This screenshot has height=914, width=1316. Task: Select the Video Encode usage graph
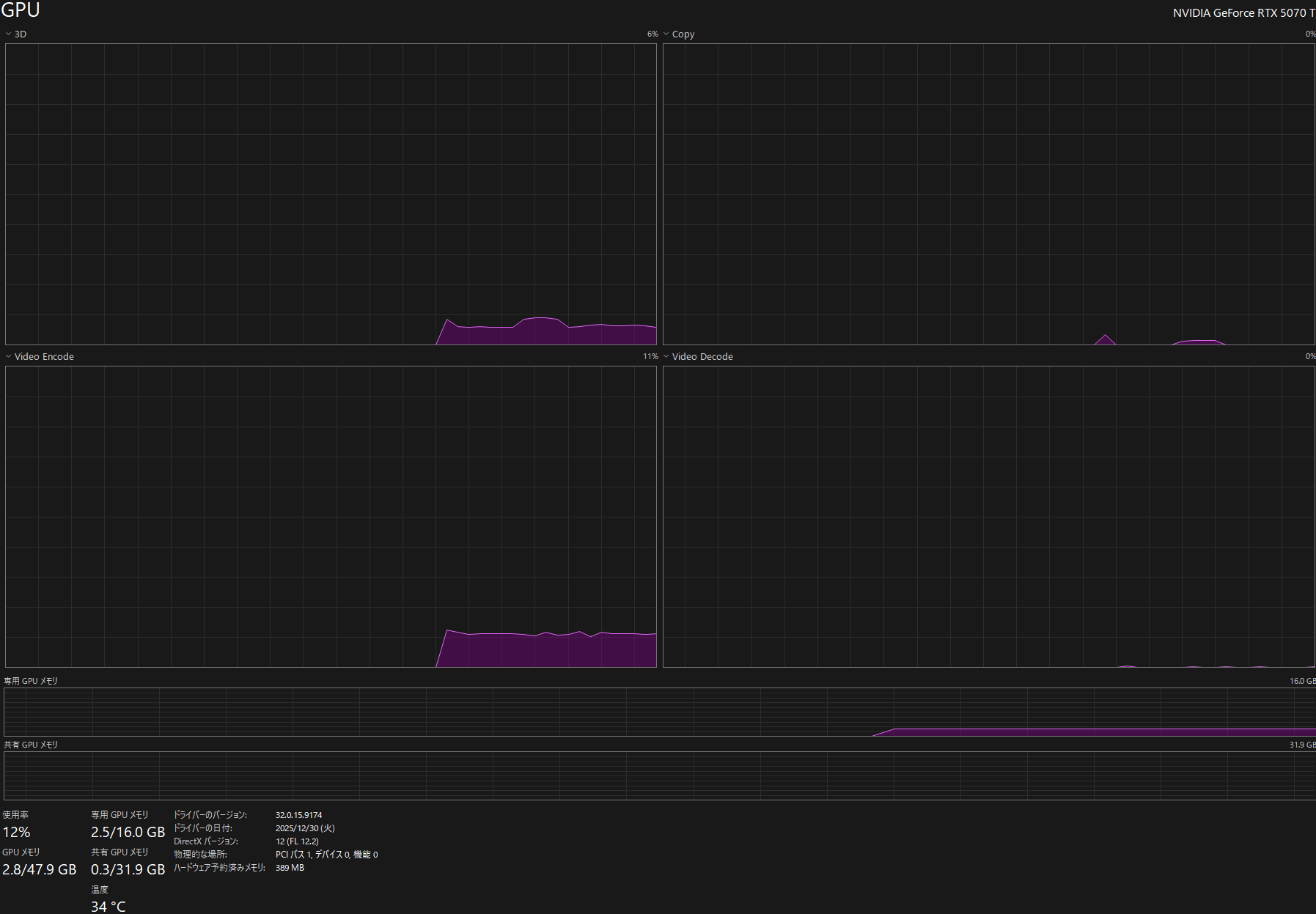(x=331, y=517)
